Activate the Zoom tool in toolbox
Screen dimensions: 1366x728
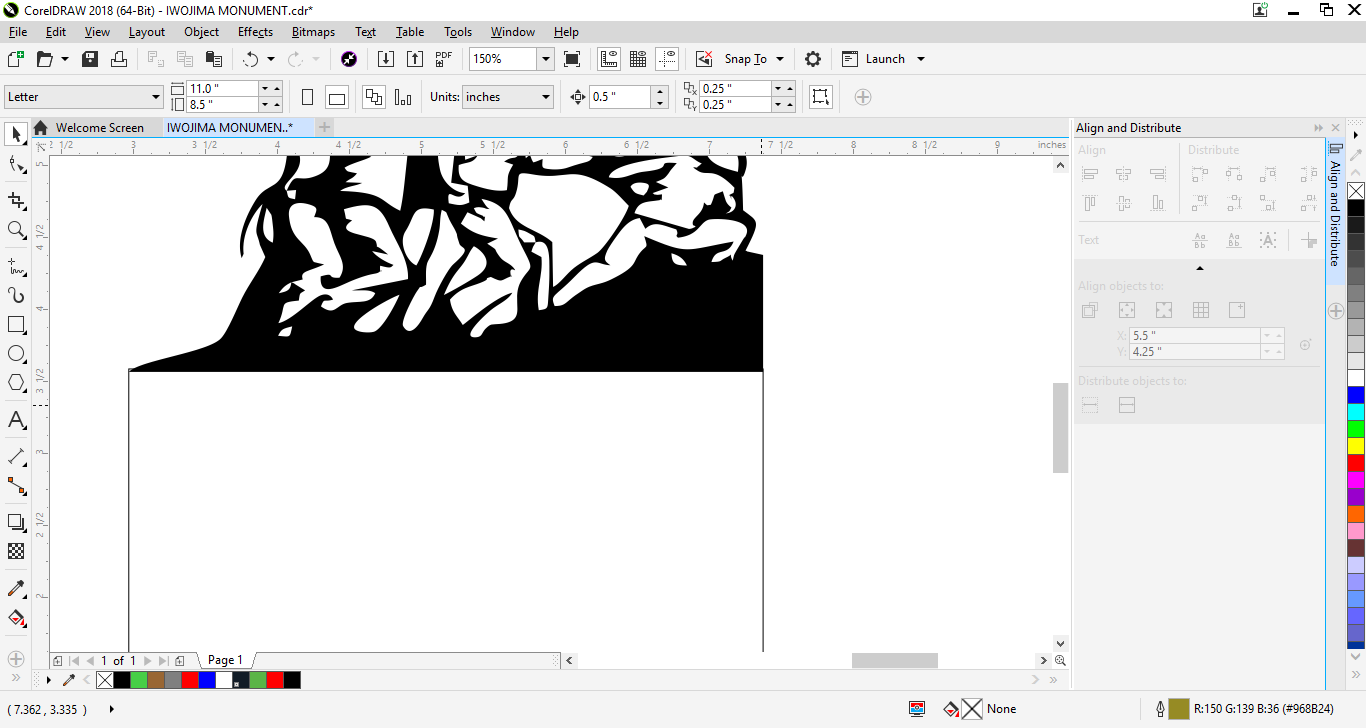click(17, 231)
